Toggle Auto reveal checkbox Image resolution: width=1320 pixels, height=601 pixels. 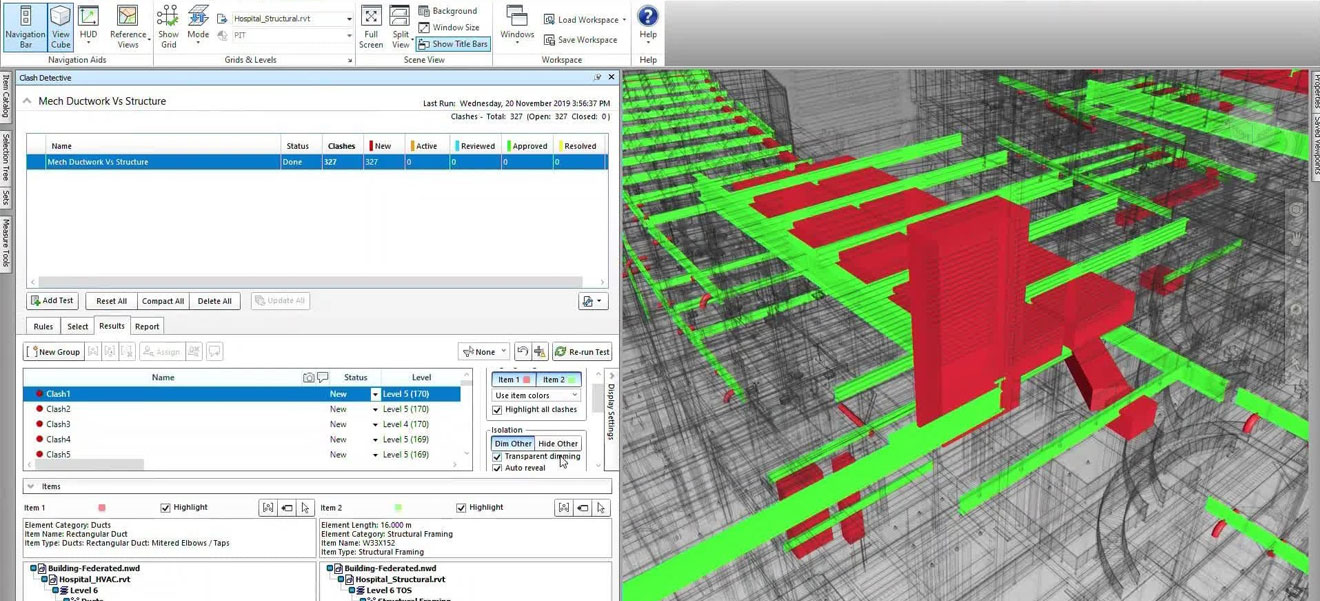point(498,468)
